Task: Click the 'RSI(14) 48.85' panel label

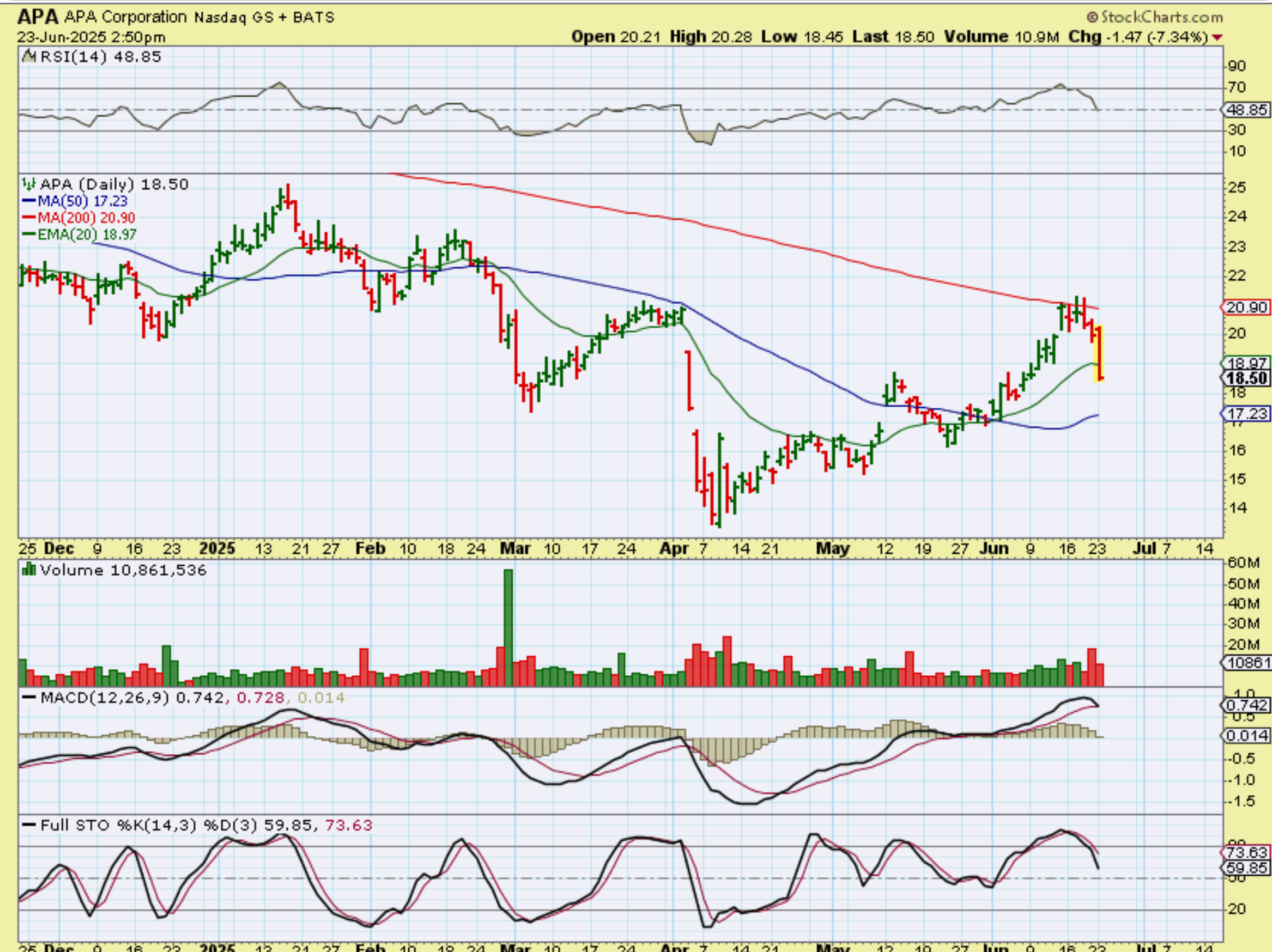Action: coord(101,57)
